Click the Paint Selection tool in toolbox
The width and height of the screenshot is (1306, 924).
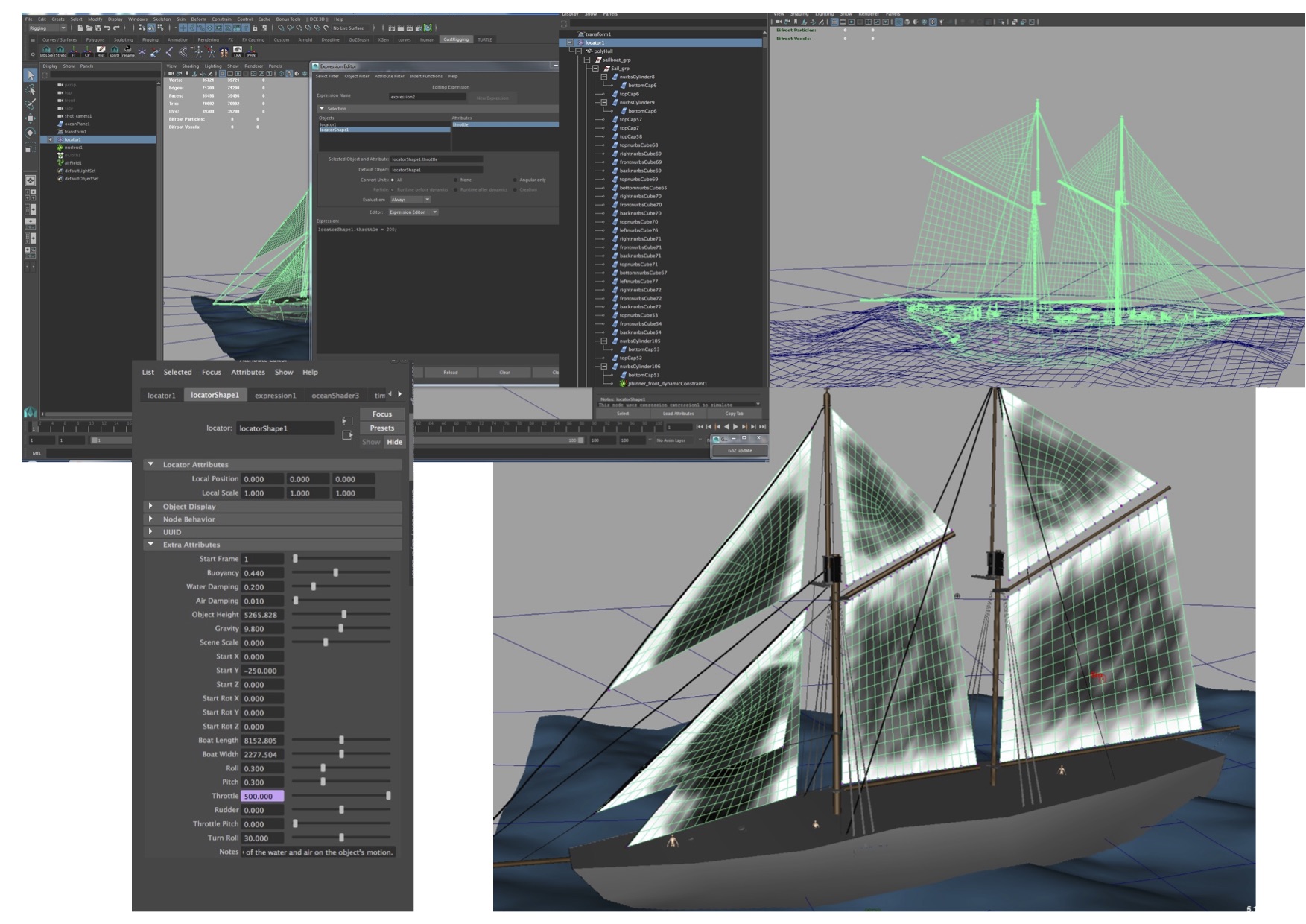point(31,104)
